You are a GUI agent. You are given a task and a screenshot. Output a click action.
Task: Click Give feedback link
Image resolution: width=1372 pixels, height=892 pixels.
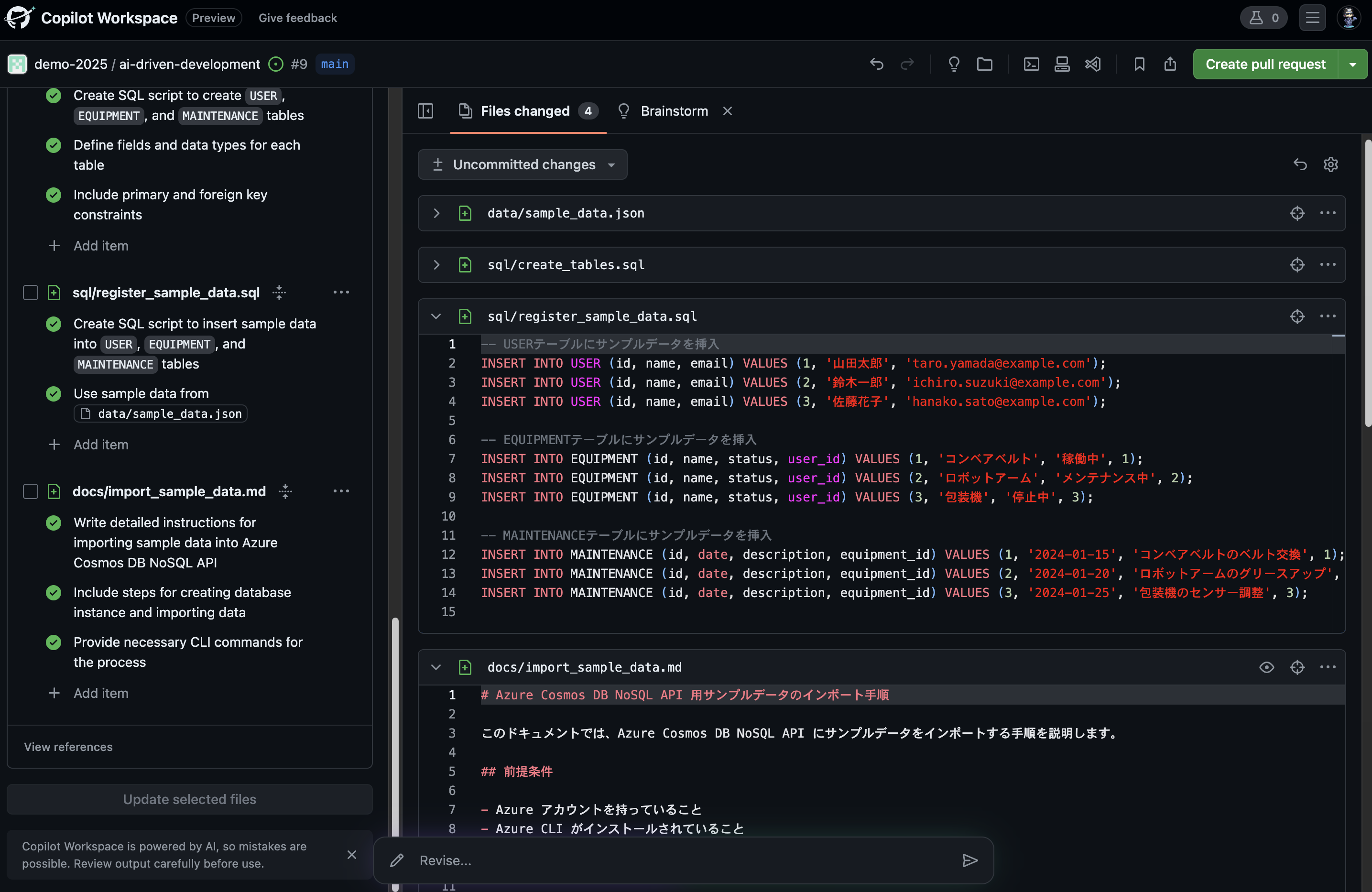click(x=297, y=18)
